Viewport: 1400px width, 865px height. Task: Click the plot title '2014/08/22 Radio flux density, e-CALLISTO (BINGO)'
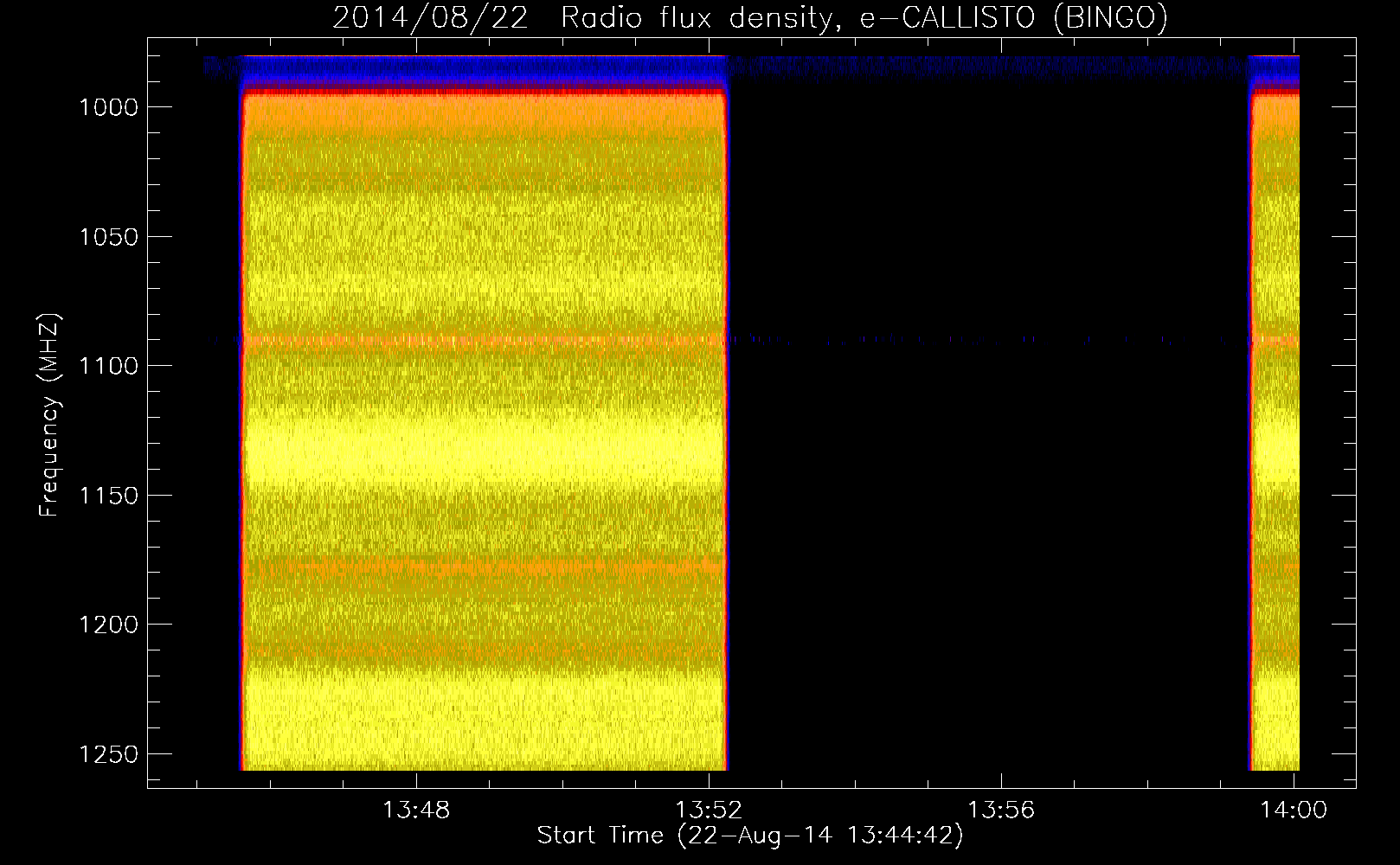tap(750, 18)
